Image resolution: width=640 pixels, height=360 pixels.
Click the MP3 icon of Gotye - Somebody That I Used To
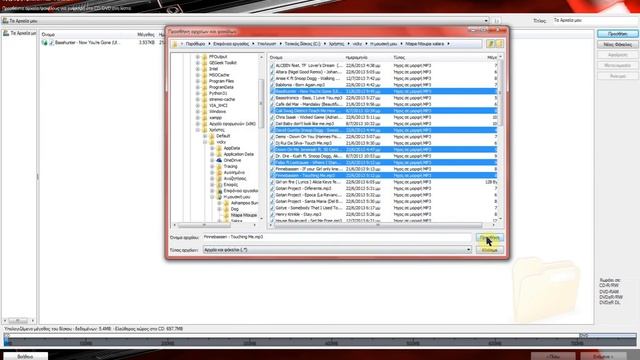pos(272,208)
